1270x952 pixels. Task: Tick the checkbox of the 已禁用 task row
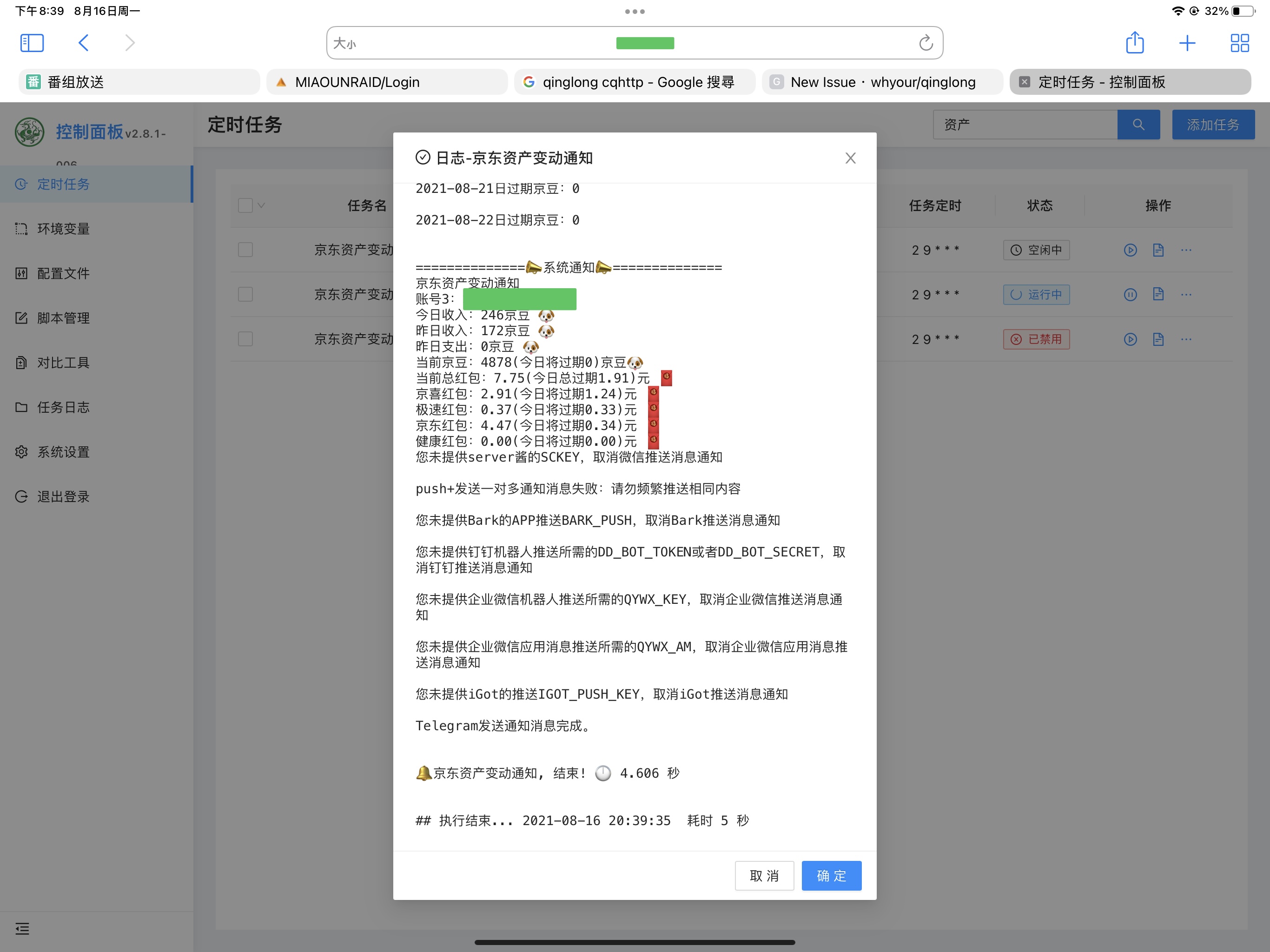[x=245, y=339]
